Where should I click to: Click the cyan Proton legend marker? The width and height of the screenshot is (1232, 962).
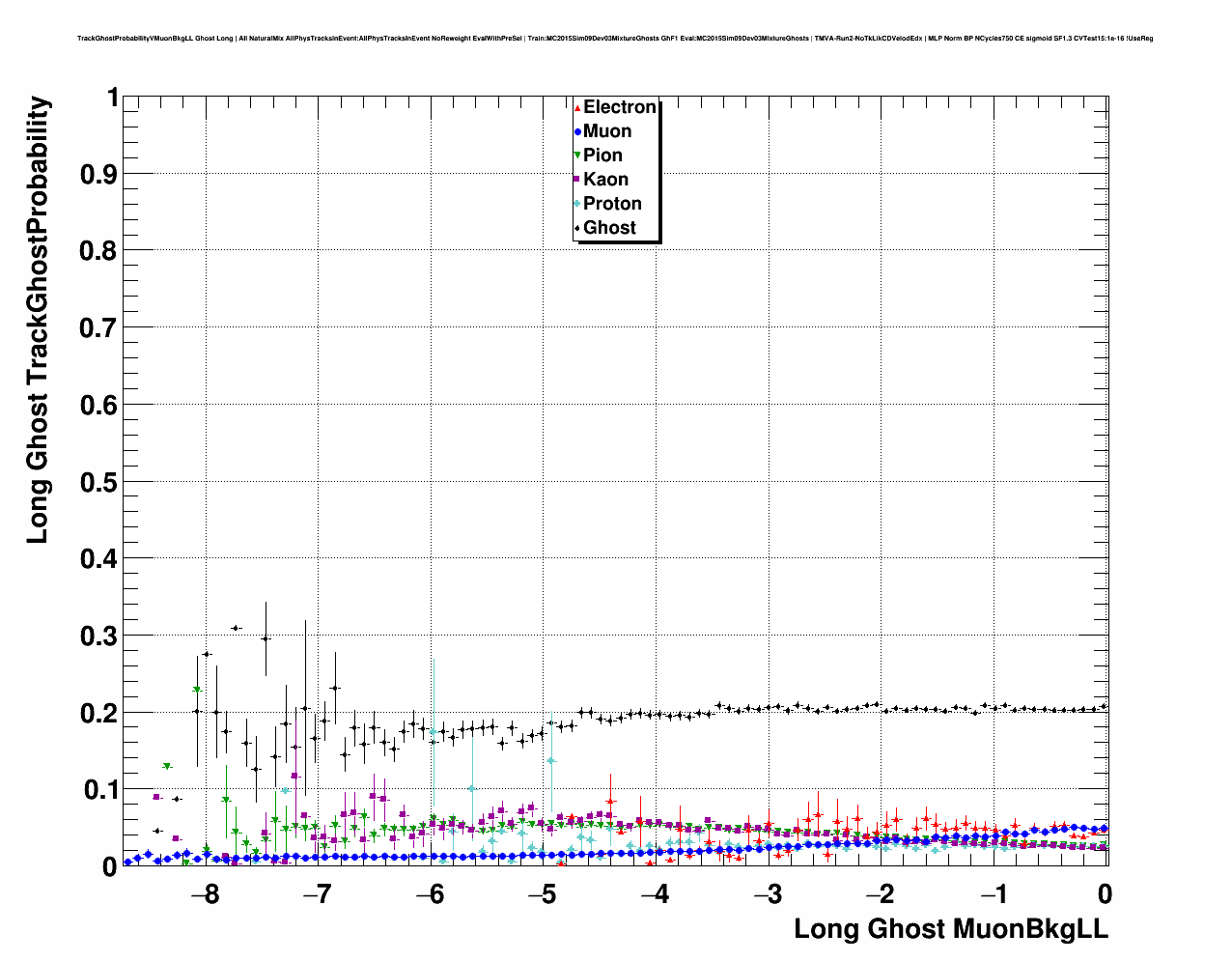[577, 204]
